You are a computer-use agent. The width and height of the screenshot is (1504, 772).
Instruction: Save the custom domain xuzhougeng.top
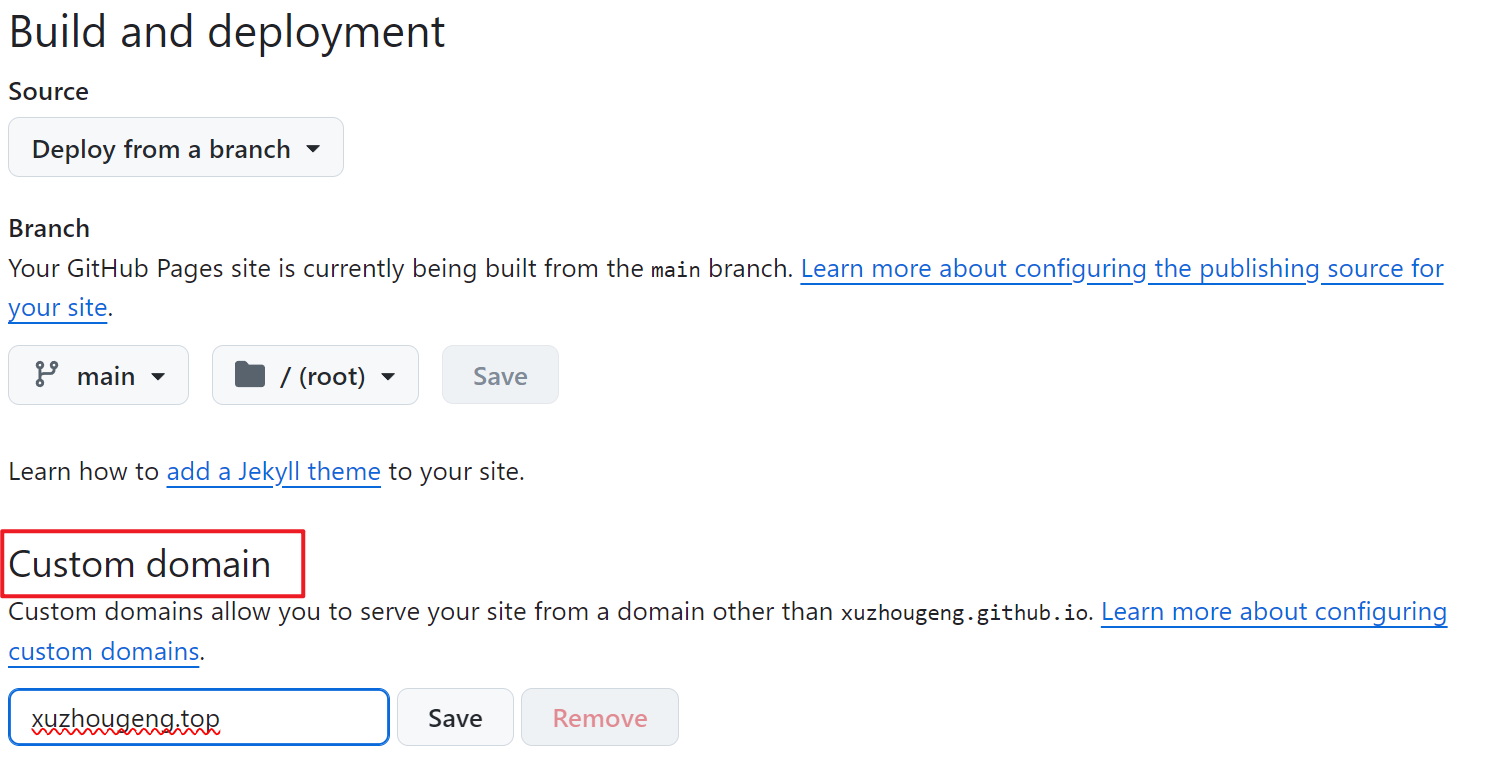click(x=455, y=718)
